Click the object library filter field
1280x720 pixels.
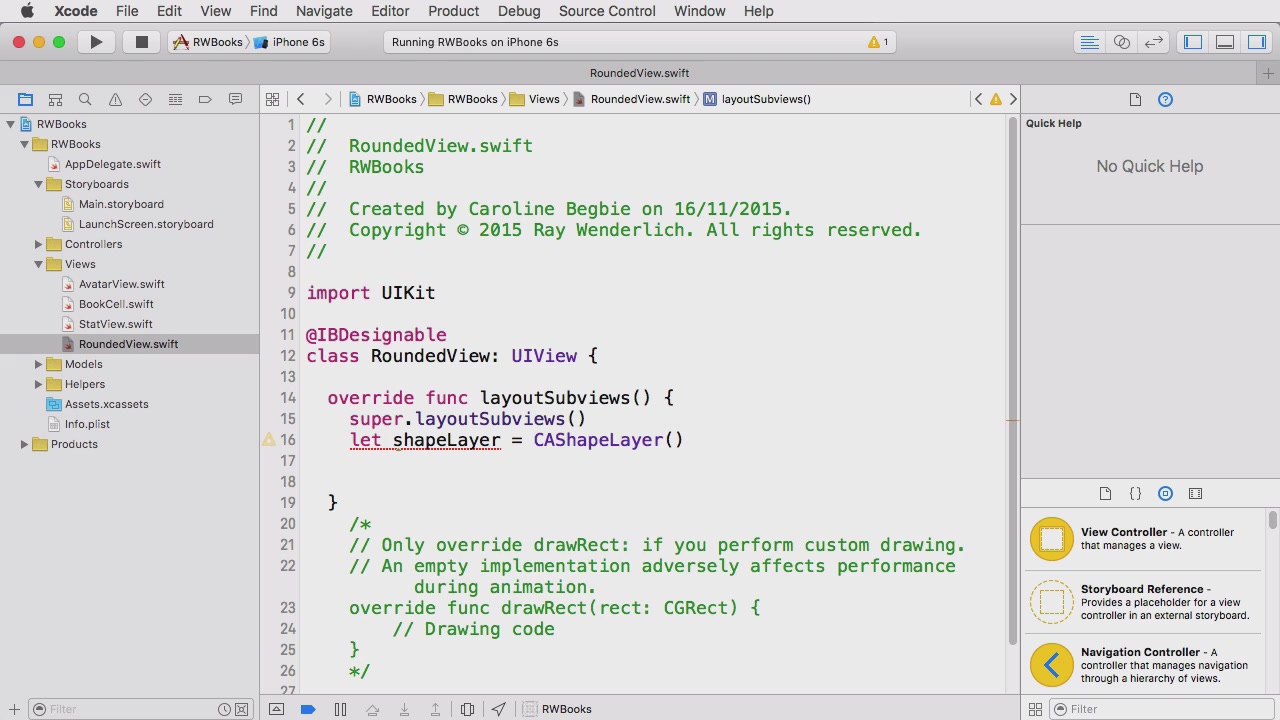1160,709
